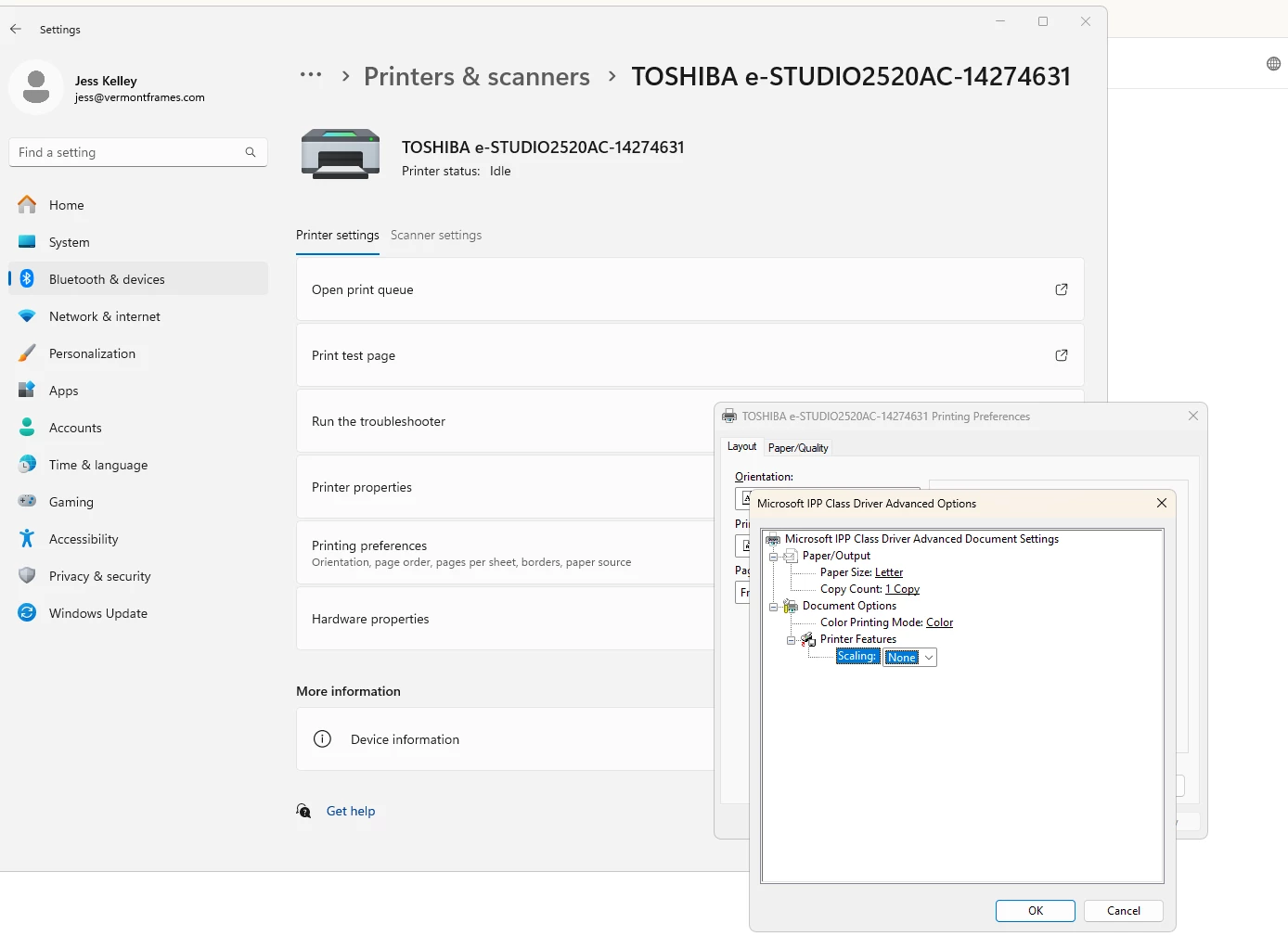The width and height of the screenshot is (1288, 949).
Task: Select Bluetooth & devices in the sidebar
Action: pos(138,279)
